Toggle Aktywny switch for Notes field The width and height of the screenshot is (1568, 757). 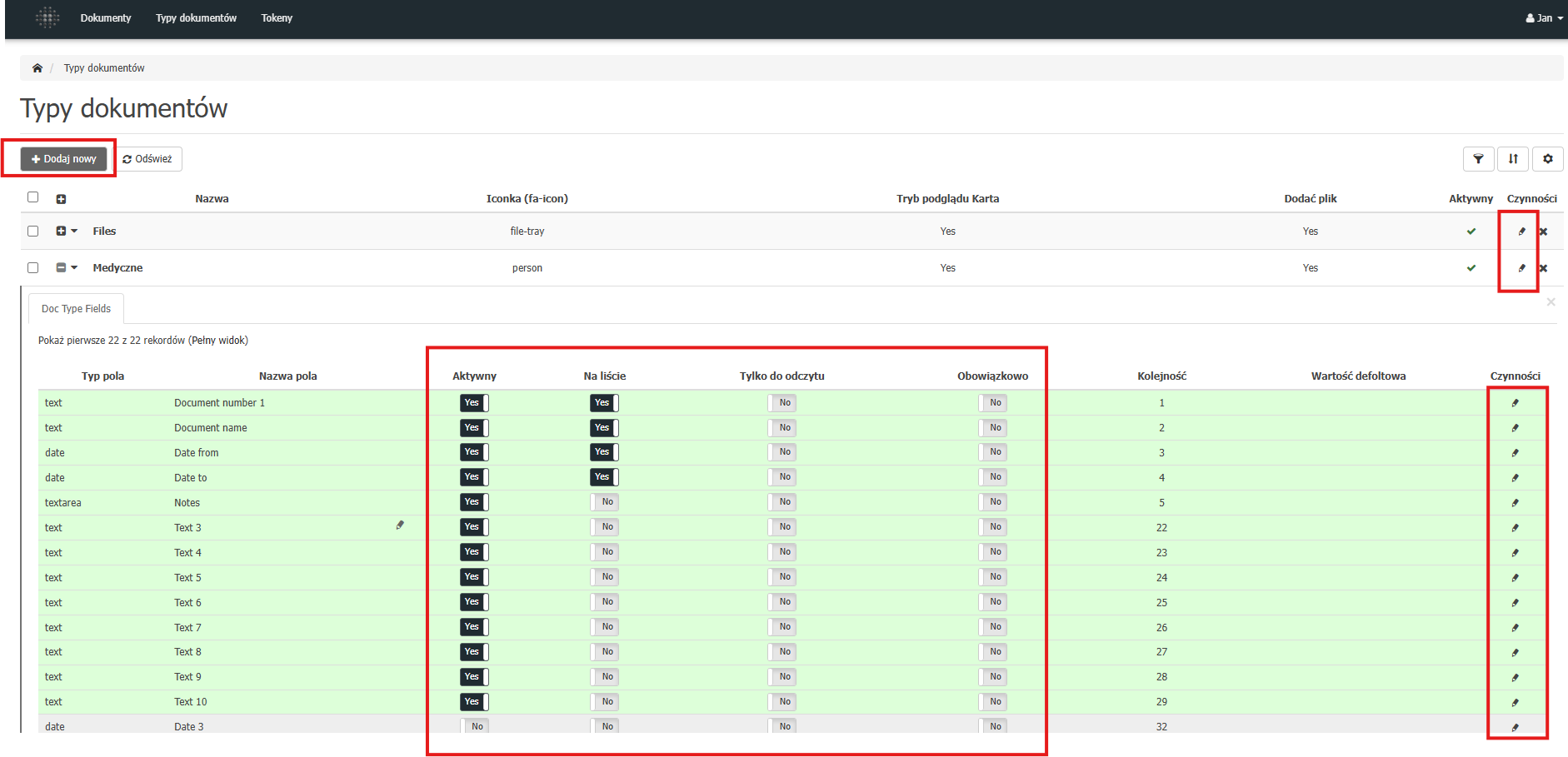(474, 502)
